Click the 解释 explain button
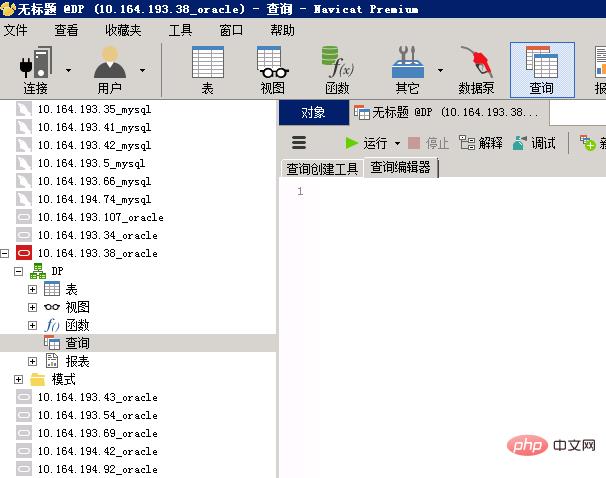 481,143
